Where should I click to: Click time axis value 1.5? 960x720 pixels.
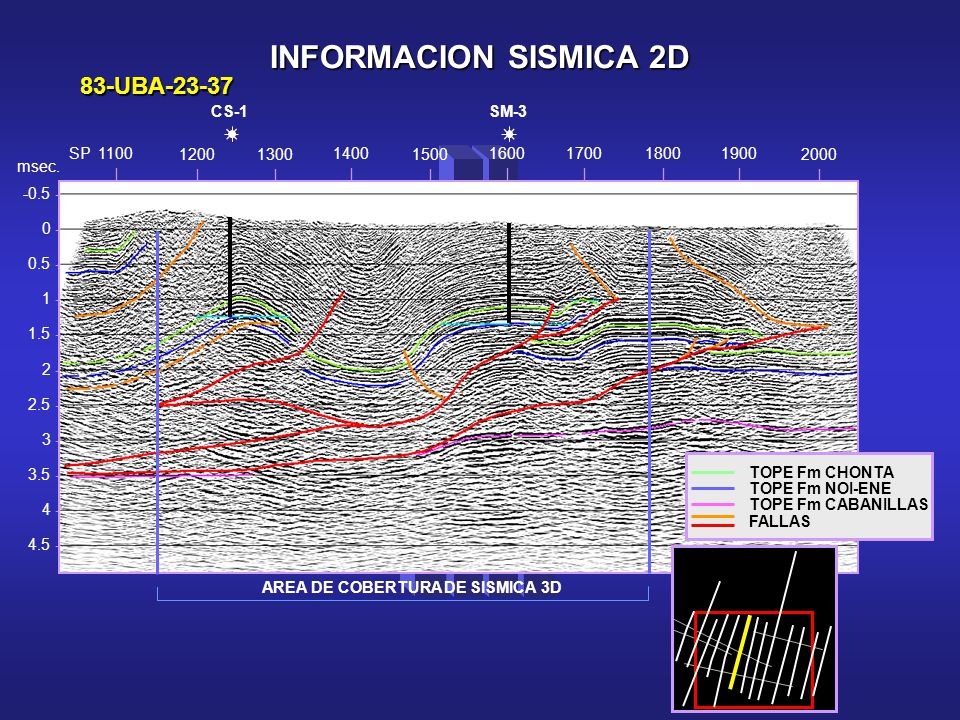tap(39, 334)
